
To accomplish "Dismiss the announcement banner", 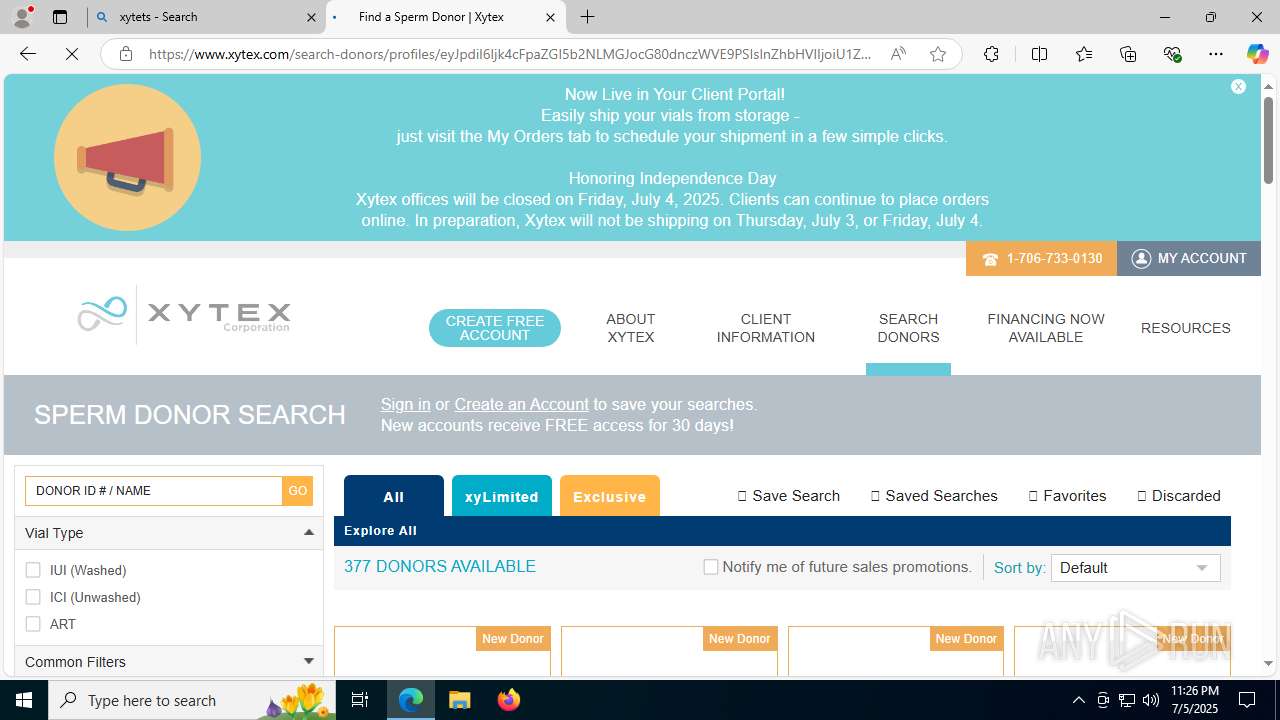I will 1238,87.
